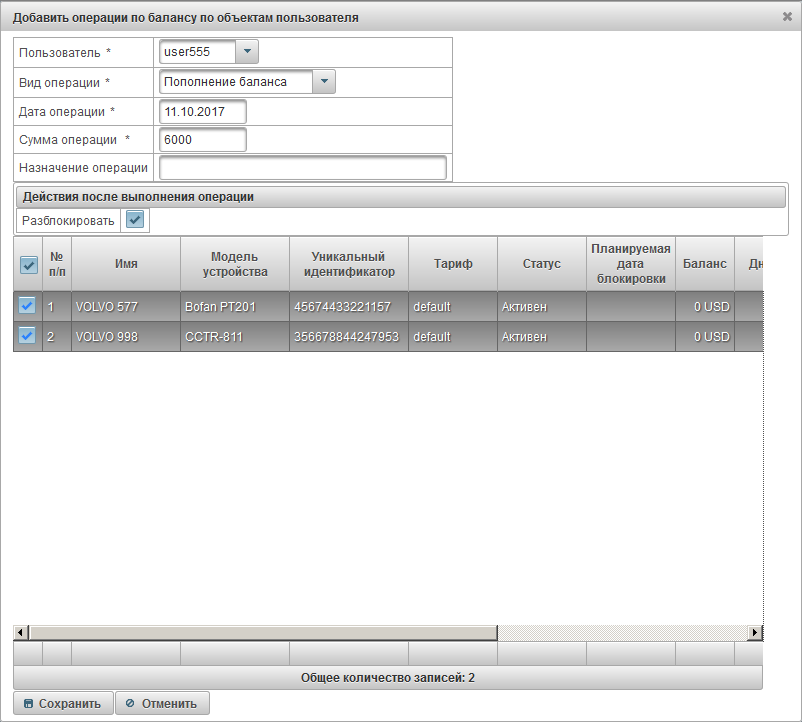Image resolution: width=802 pixels, height=722 pixels.
Task: Uncheck the VOLVO 577 row checkbox
Action: pyautogui.click(x=28, y=307)
